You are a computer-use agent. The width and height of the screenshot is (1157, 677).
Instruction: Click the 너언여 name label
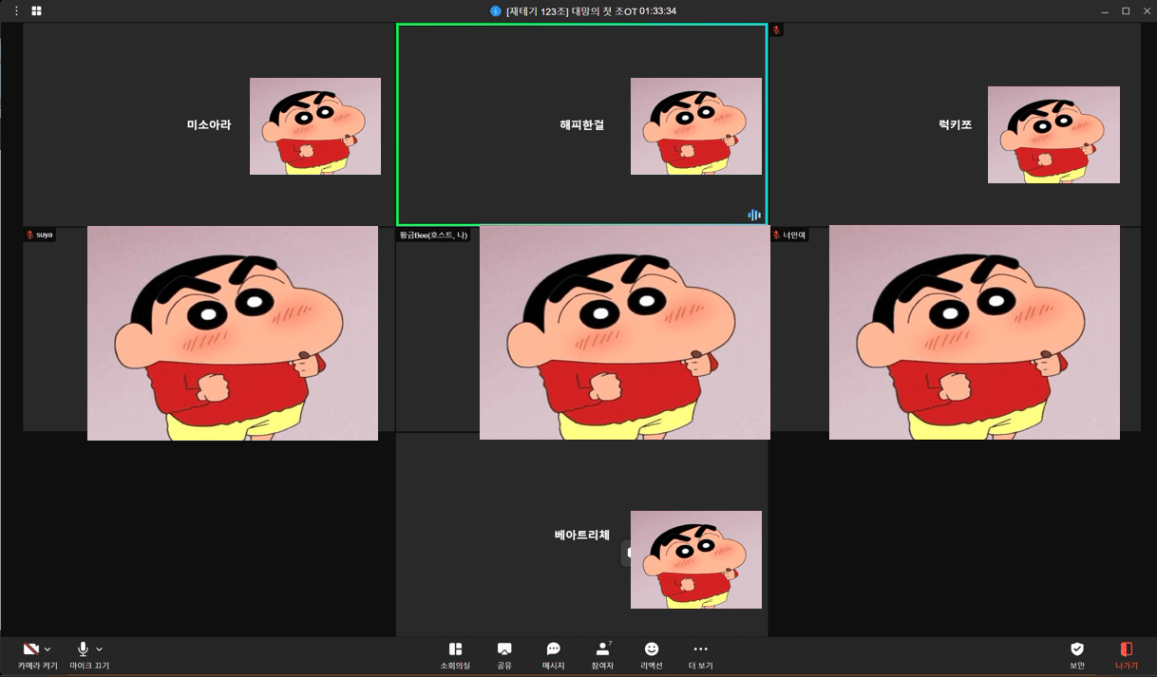794,235
